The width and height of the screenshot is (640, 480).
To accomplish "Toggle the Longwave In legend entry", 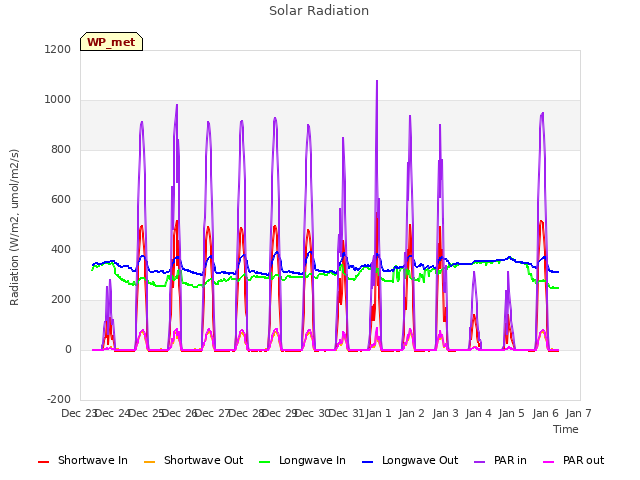I will click(x=302, y=460).
